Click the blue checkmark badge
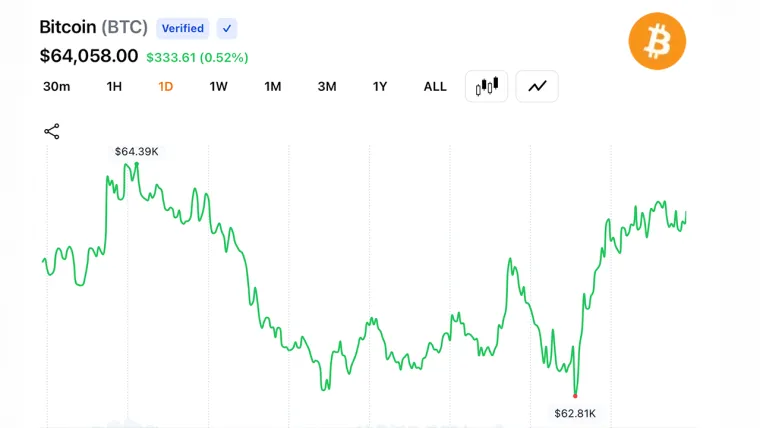This screenshot has width=760, height=428. tap(227, 29)
